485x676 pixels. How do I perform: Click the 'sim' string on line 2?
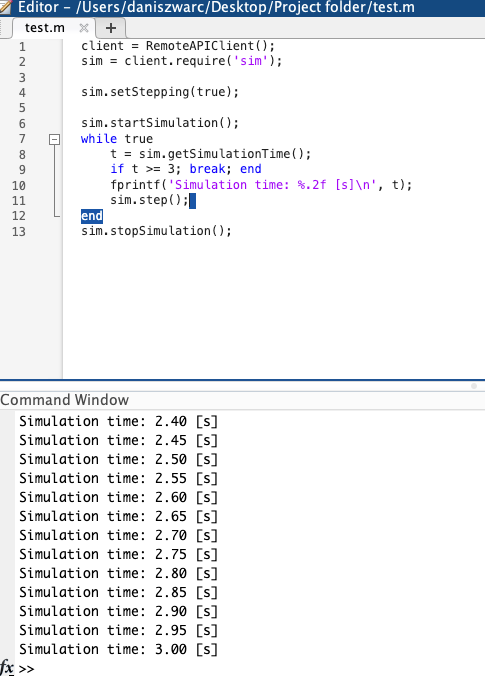coord(251,61)
